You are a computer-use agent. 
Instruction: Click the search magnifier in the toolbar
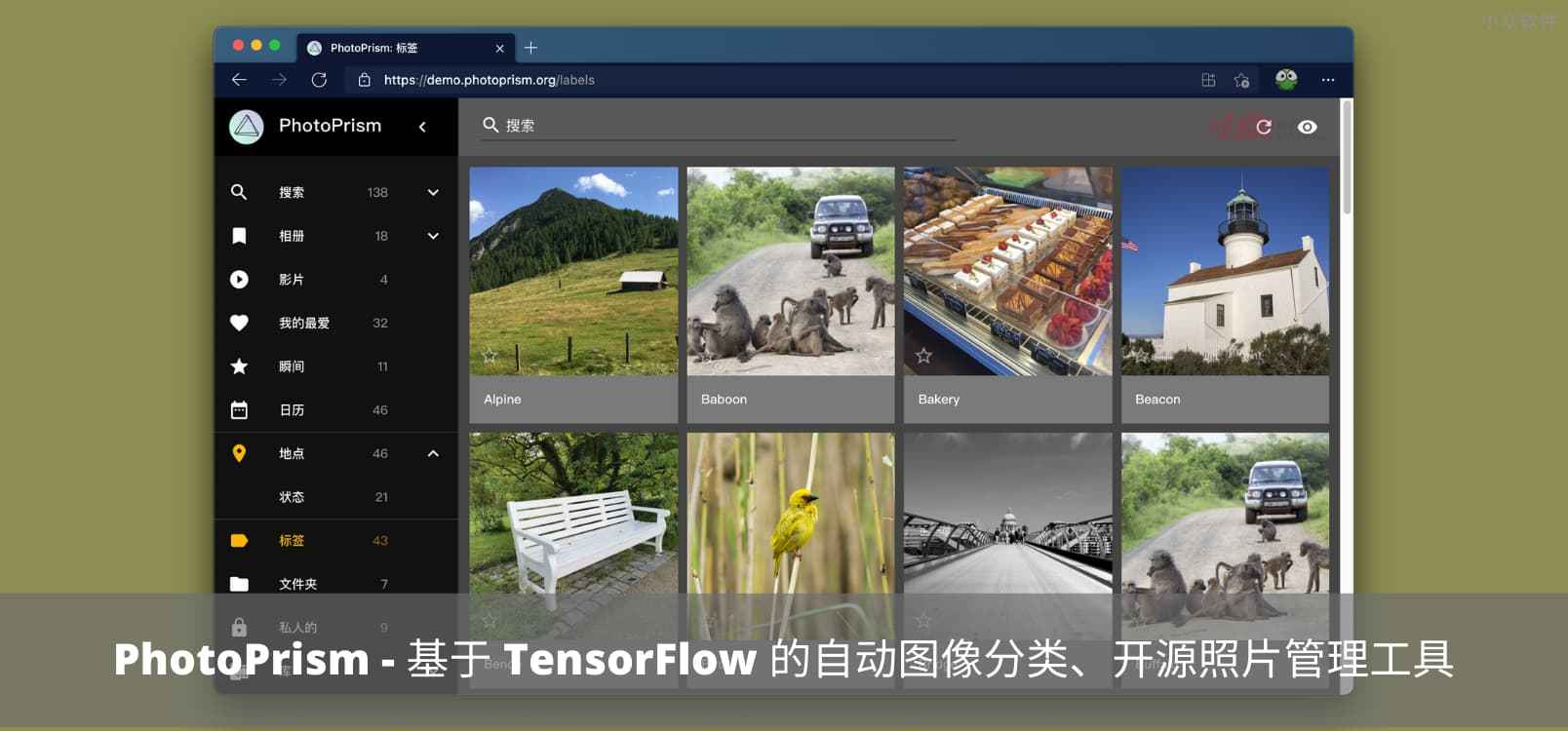[490, 125]
